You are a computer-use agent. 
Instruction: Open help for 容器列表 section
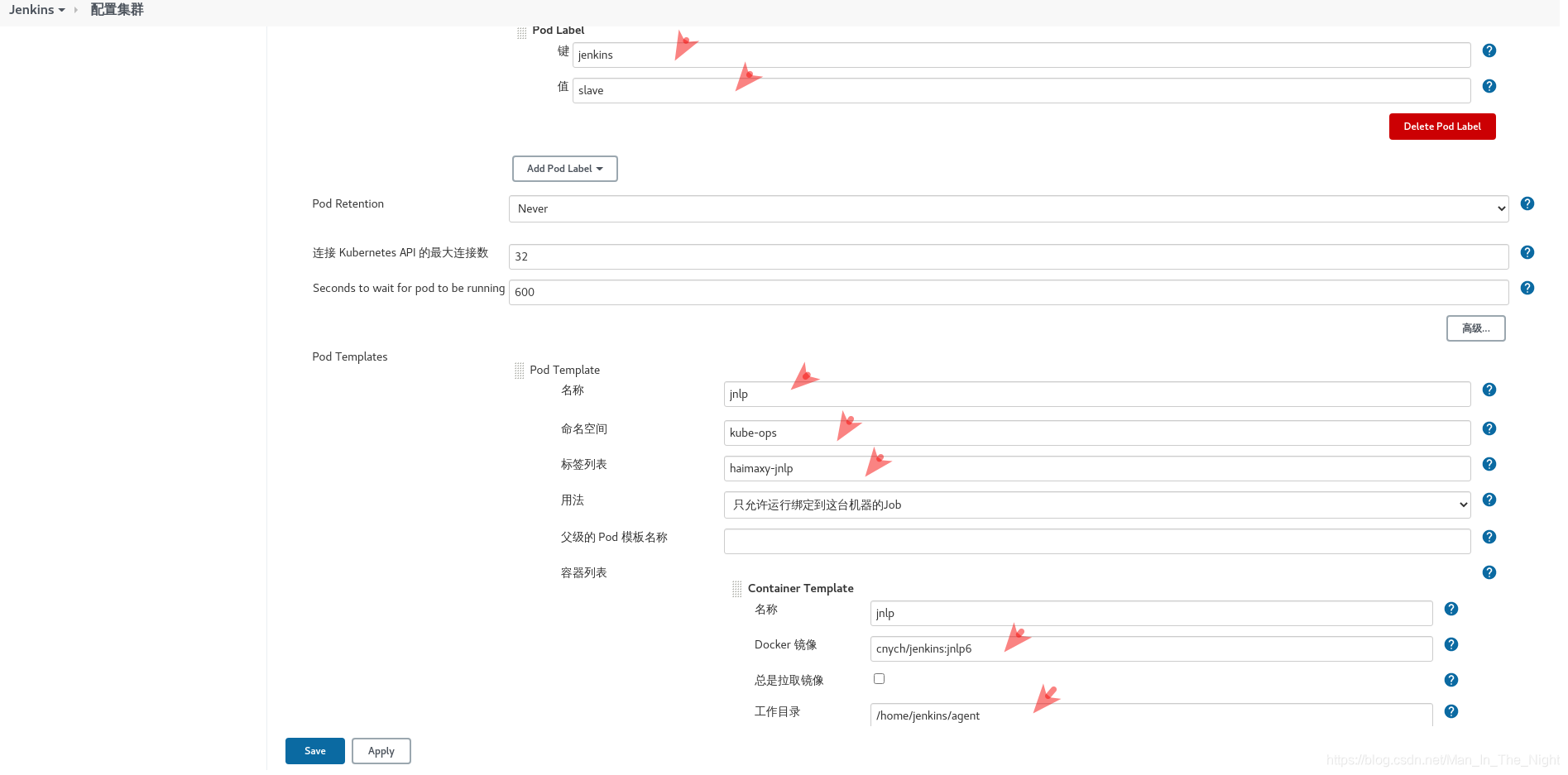pyautogui.click(x=1489, y=572)
